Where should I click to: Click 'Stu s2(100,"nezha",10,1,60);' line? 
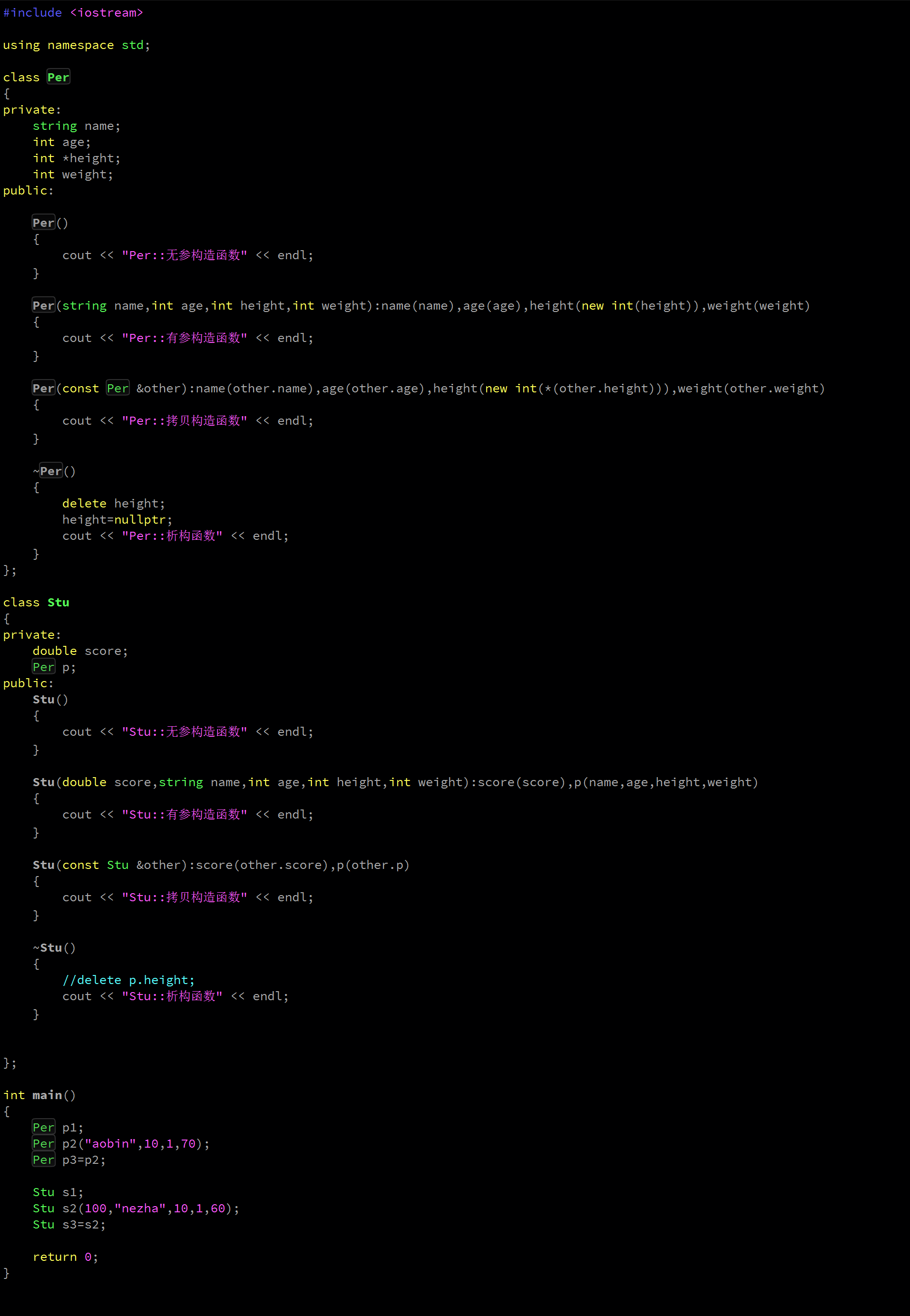tap(136, 1209)
